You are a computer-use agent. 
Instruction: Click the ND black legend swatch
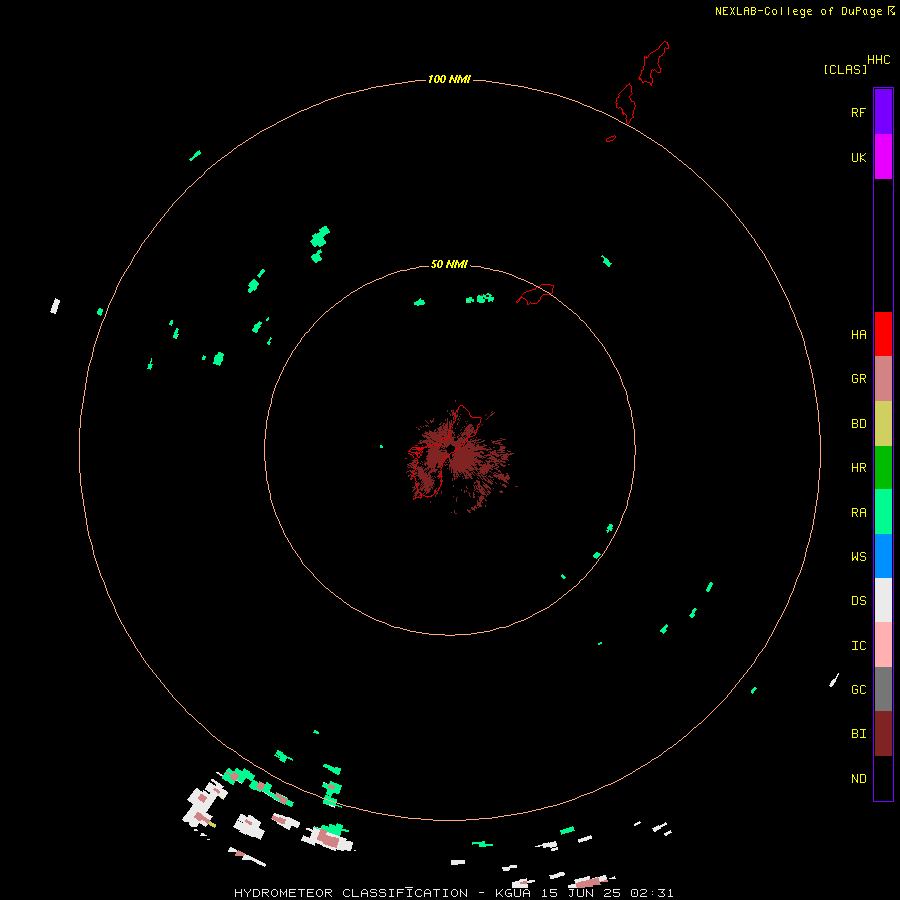883,778
